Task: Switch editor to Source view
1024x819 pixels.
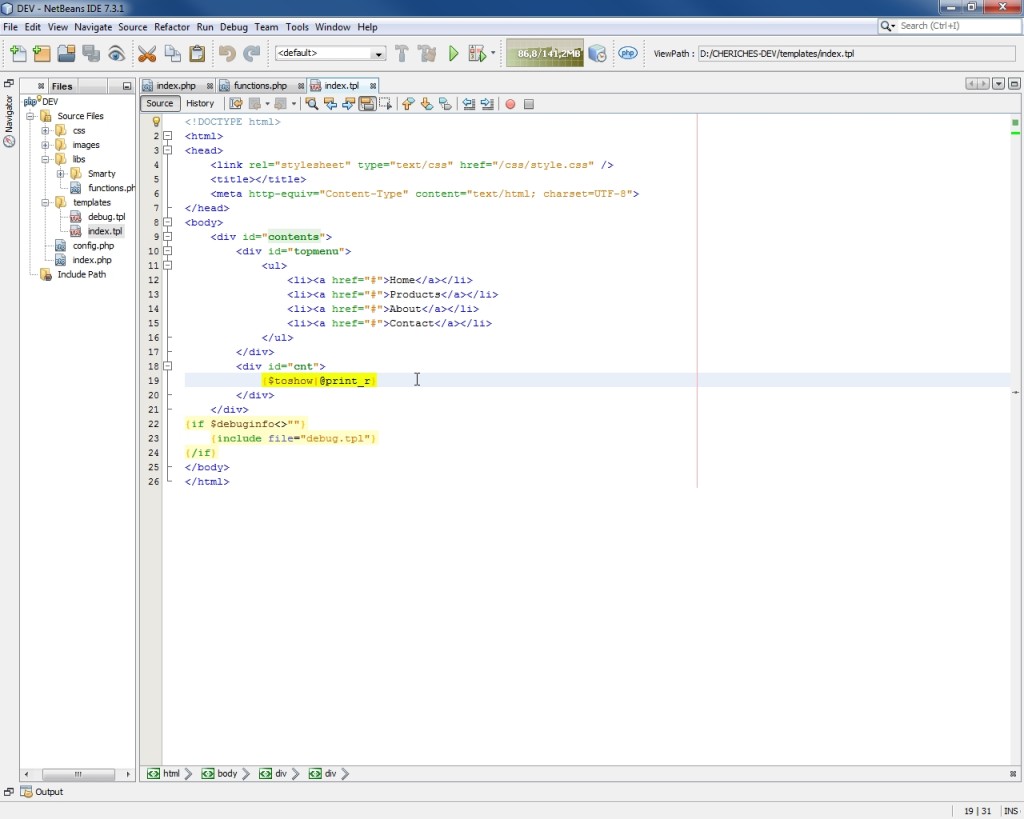Action: click(160, 104)
